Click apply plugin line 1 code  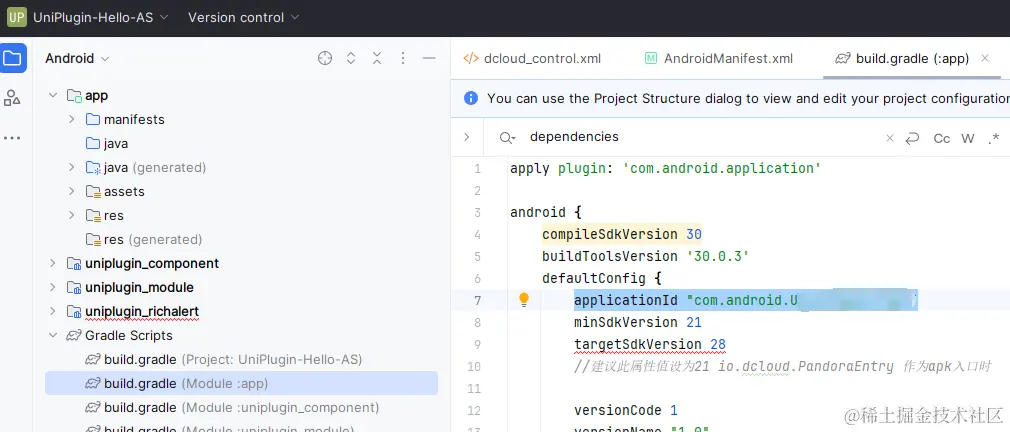click(665, 169)
